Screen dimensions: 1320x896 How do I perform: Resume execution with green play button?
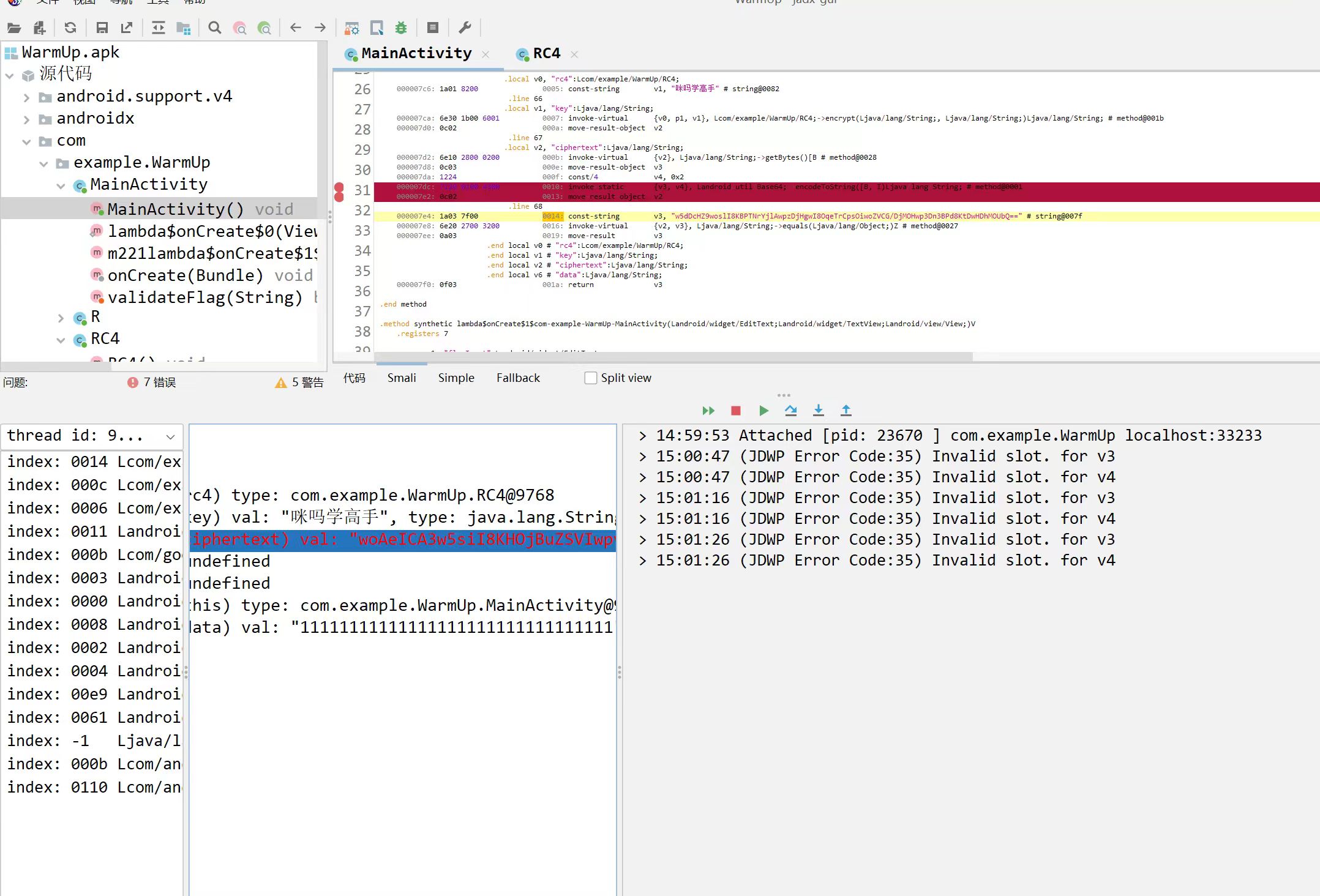click(x=763, y=411)
